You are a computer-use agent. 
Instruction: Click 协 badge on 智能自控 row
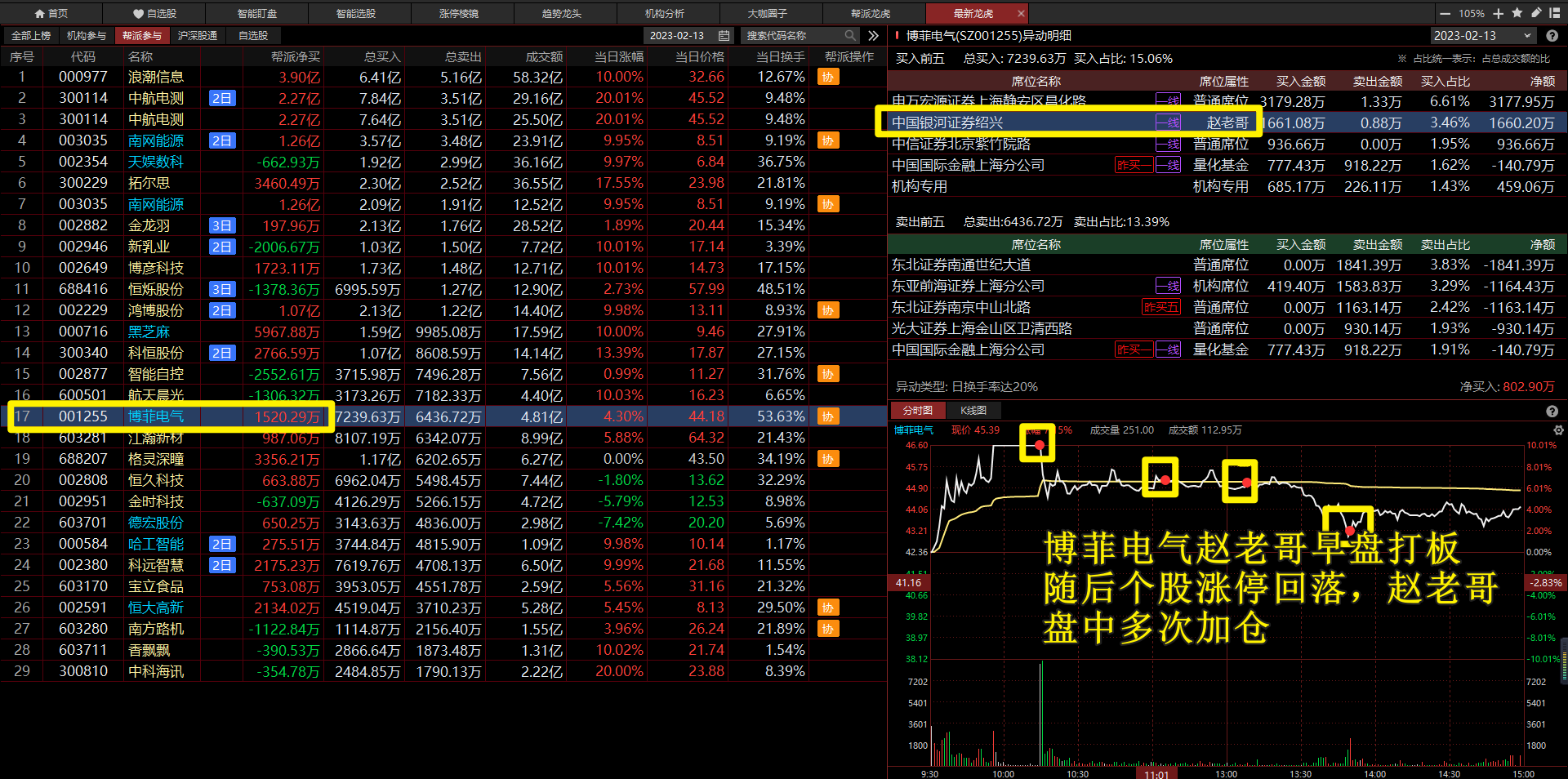pos(828,374)
